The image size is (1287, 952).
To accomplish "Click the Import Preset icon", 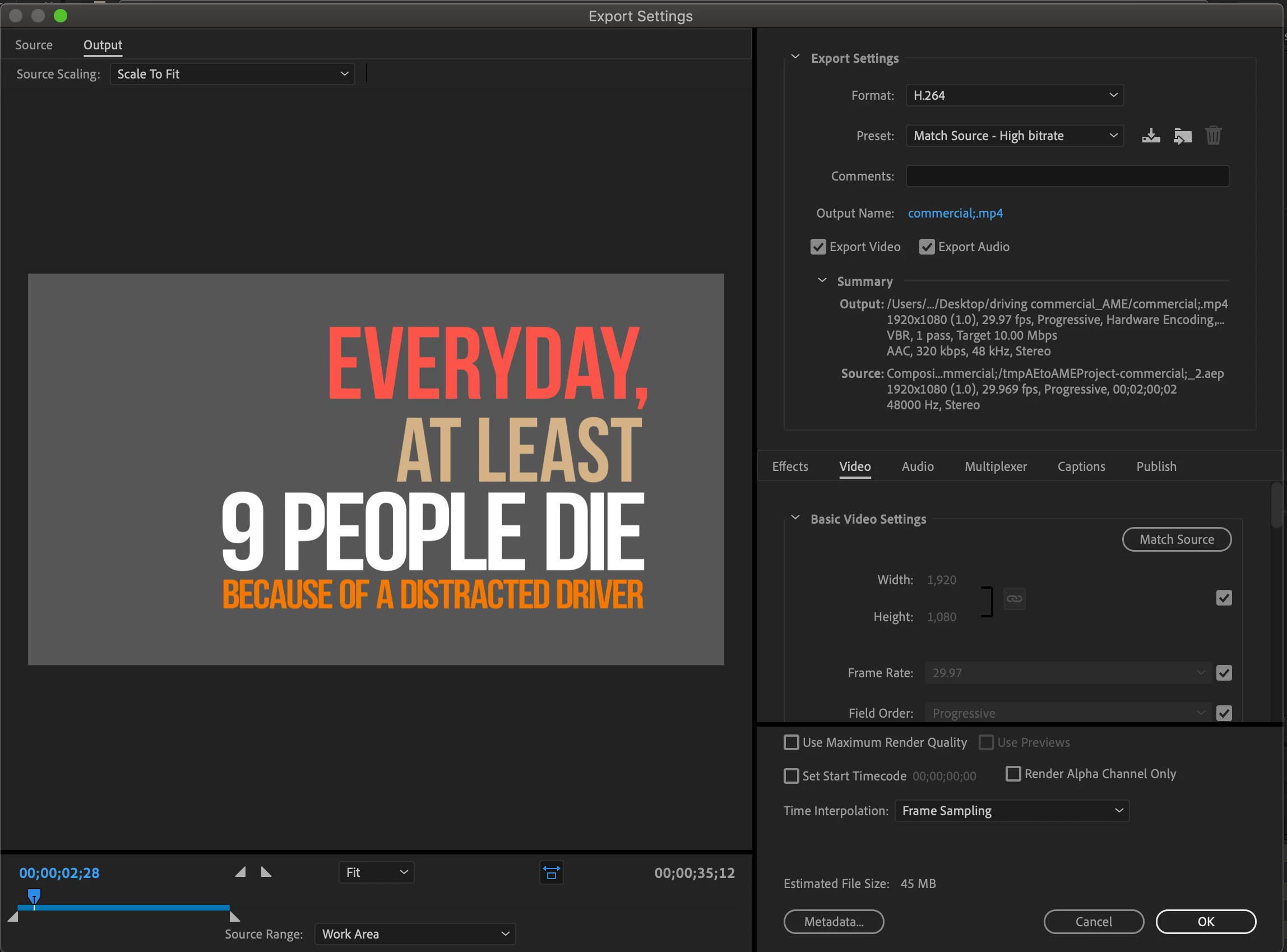I will point(1182,136).
